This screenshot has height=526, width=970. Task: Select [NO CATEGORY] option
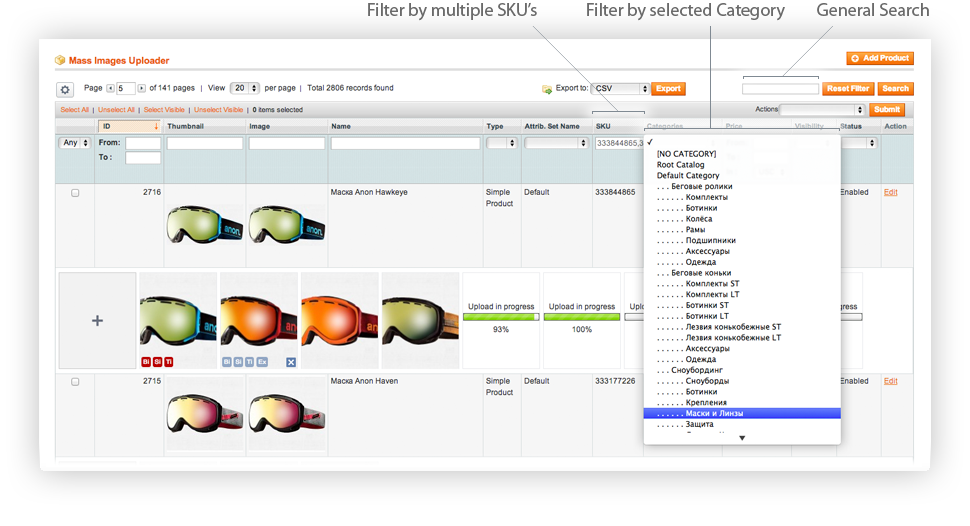tap(686, 153)
